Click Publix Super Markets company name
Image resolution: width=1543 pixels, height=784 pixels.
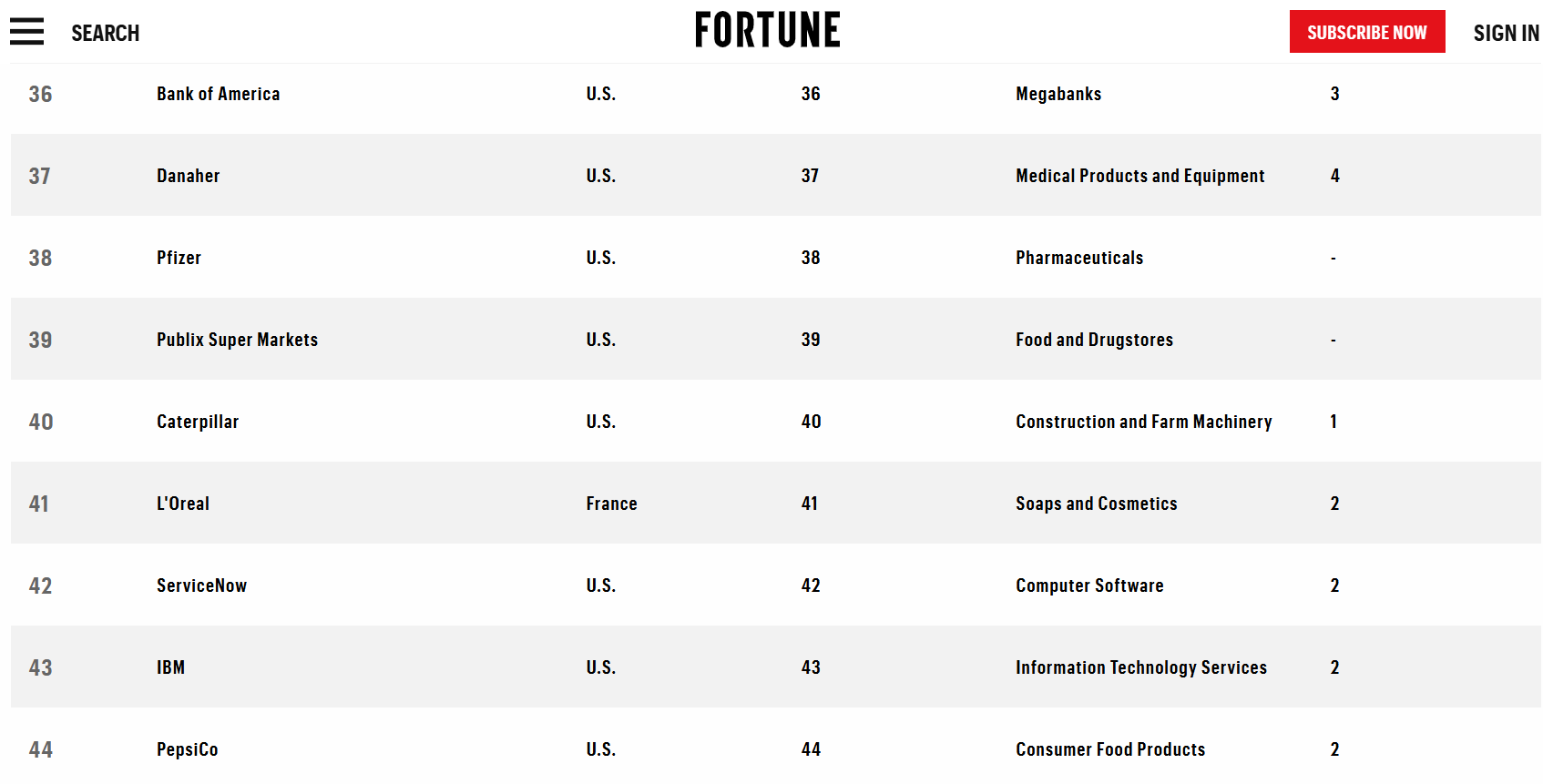click(237, 340)
